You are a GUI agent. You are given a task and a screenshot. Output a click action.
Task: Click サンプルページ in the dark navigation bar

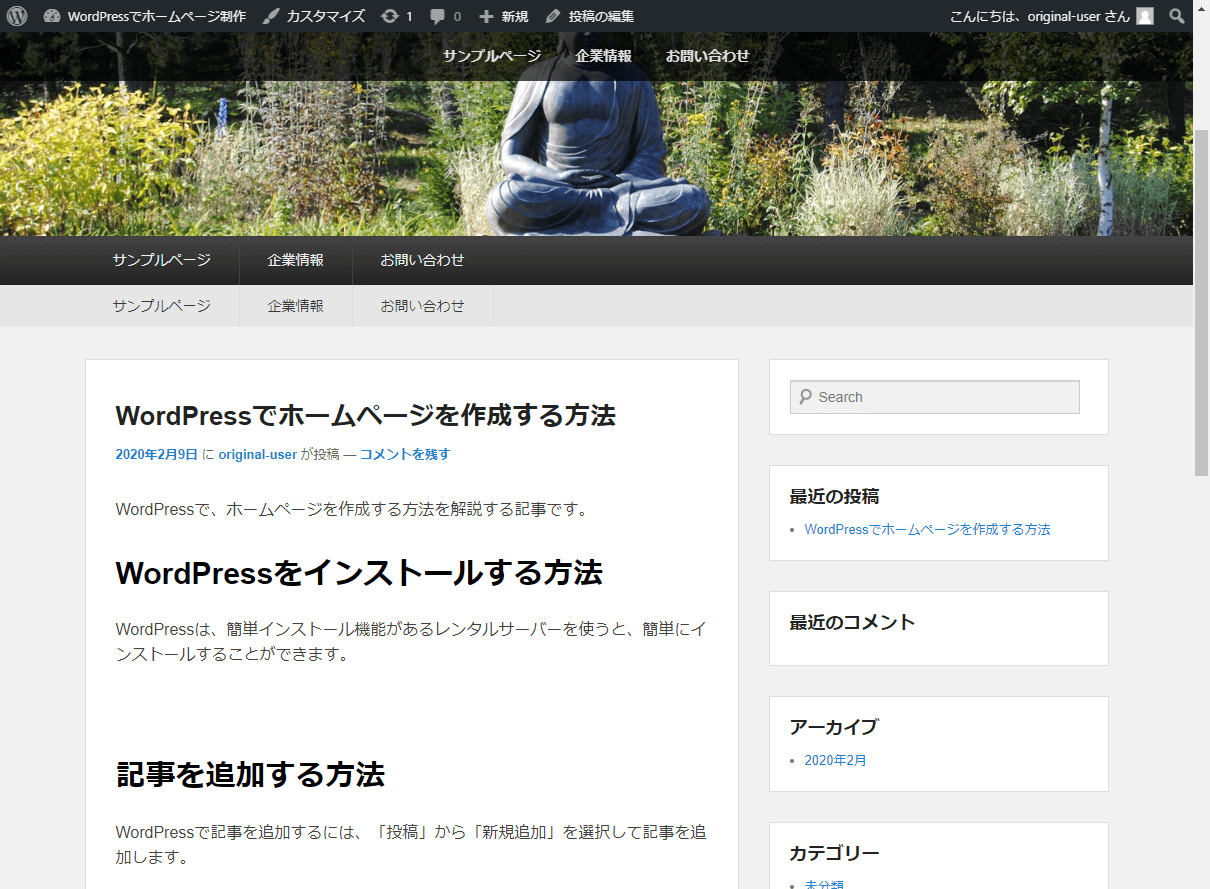[162, 260]
